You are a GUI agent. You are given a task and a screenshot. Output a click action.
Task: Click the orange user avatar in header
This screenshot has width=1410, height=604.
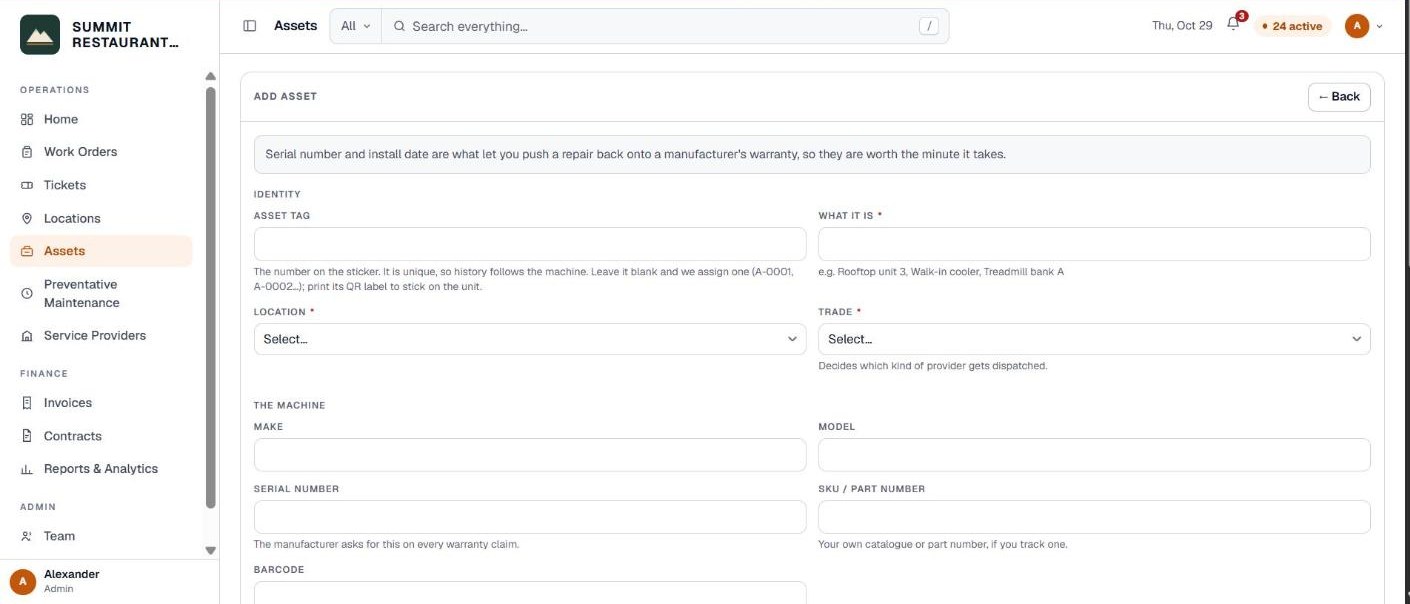(1357, 26)
